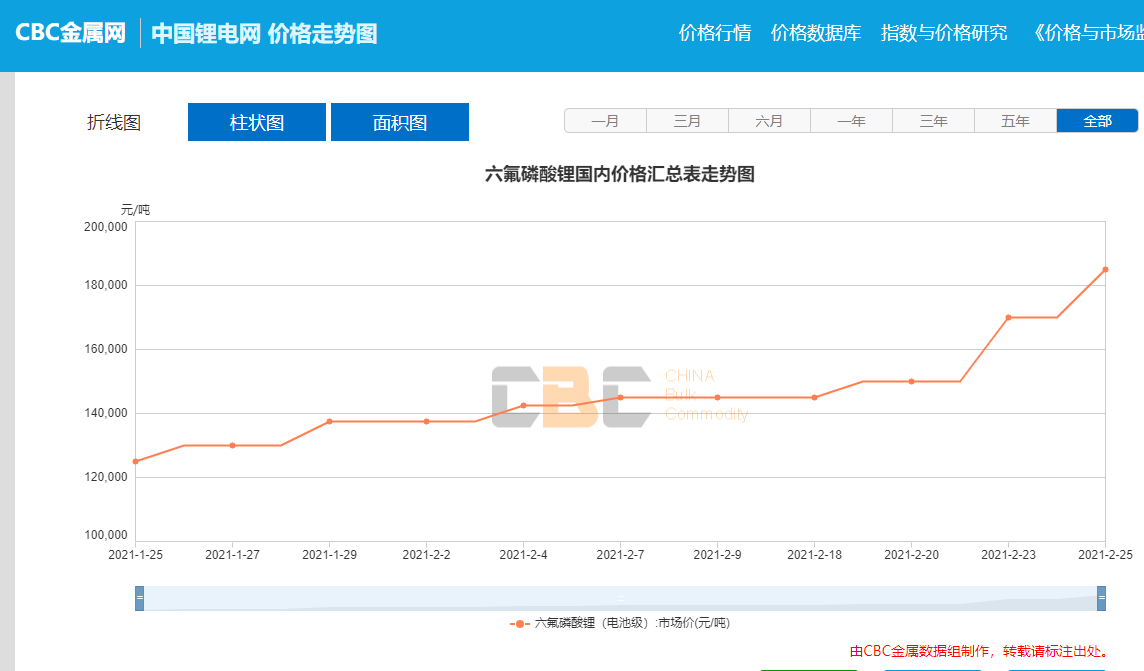Switch to 柱状图 chart type
Image resolution: width=1144 pixels, height=671 pixels.
pyautogui.click(x=257, y=122)
